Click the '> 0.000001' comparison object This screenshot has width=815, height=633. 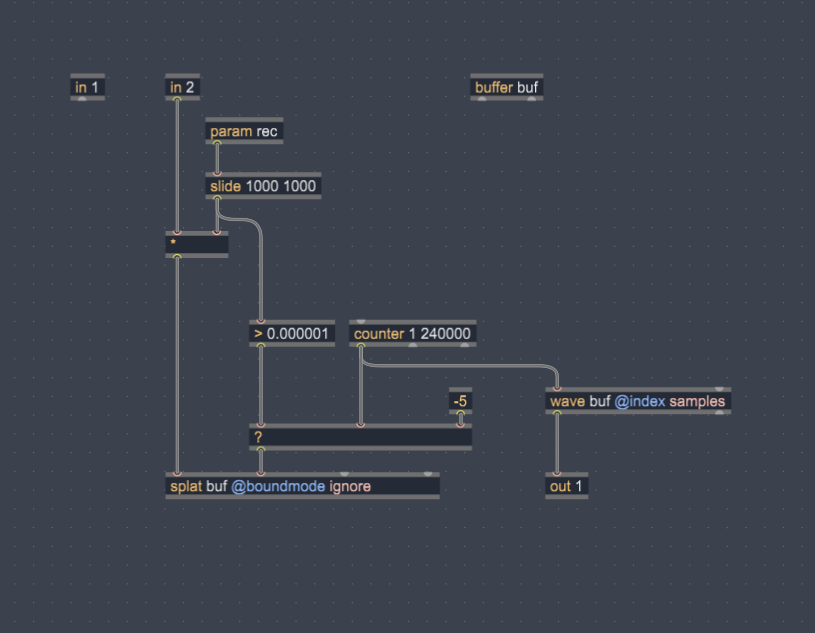tap(290, 333)
